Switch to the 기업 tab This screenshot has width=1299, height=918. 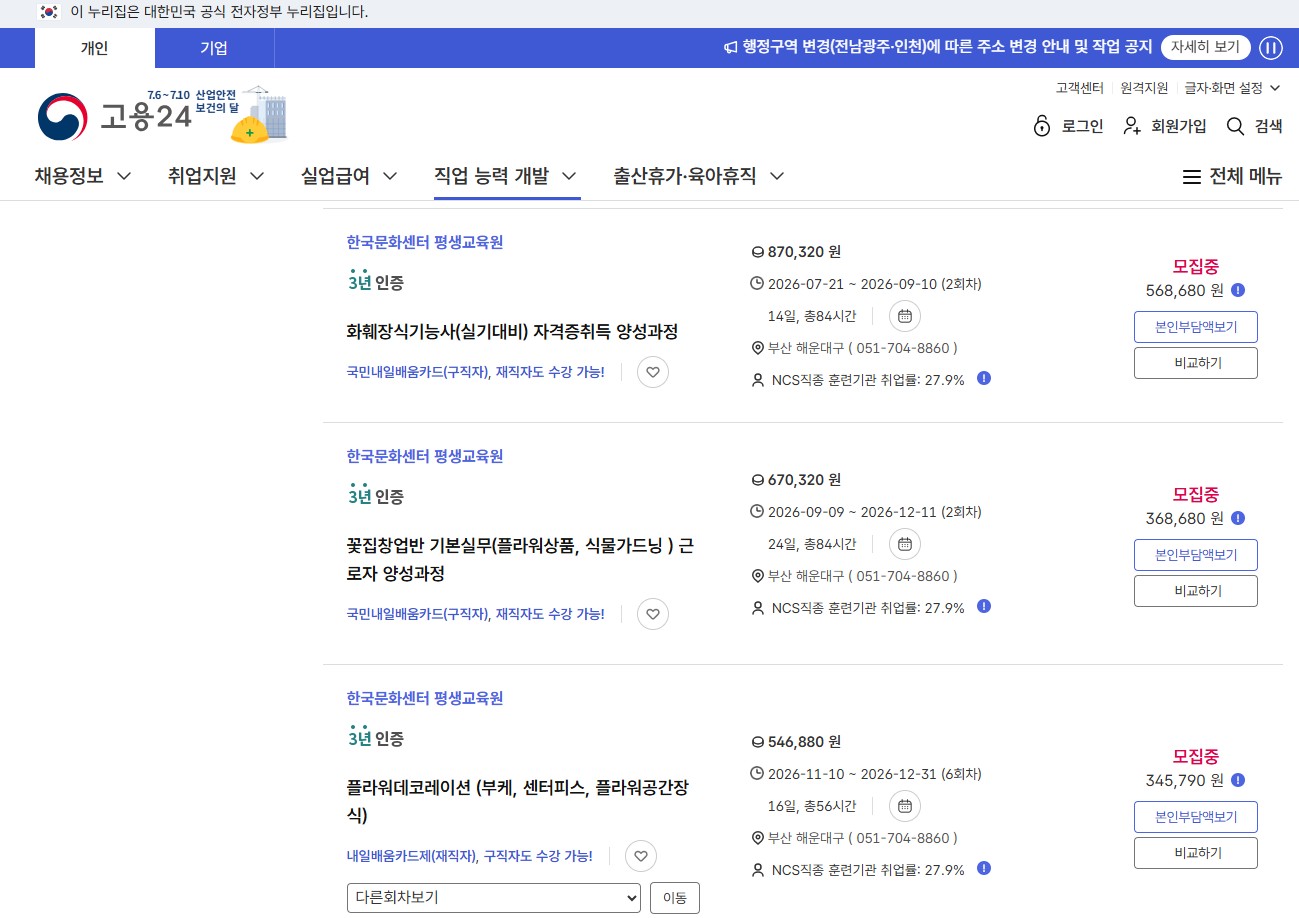coord(214,48)
